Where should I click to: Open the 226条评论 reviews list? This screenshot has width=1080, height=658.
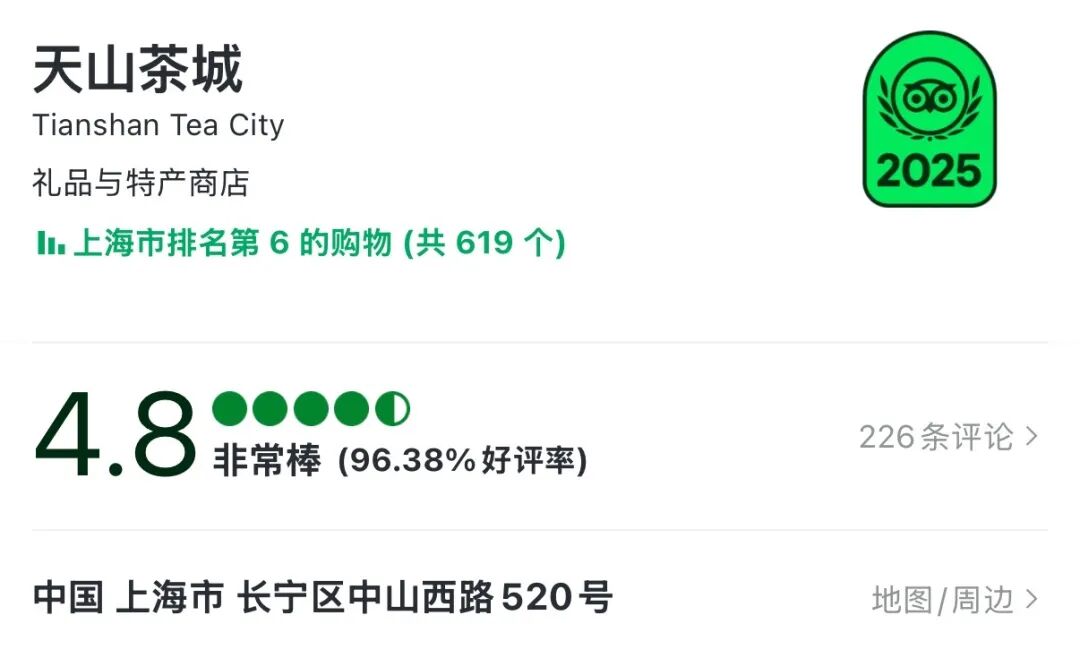click(x=948, y=437)
